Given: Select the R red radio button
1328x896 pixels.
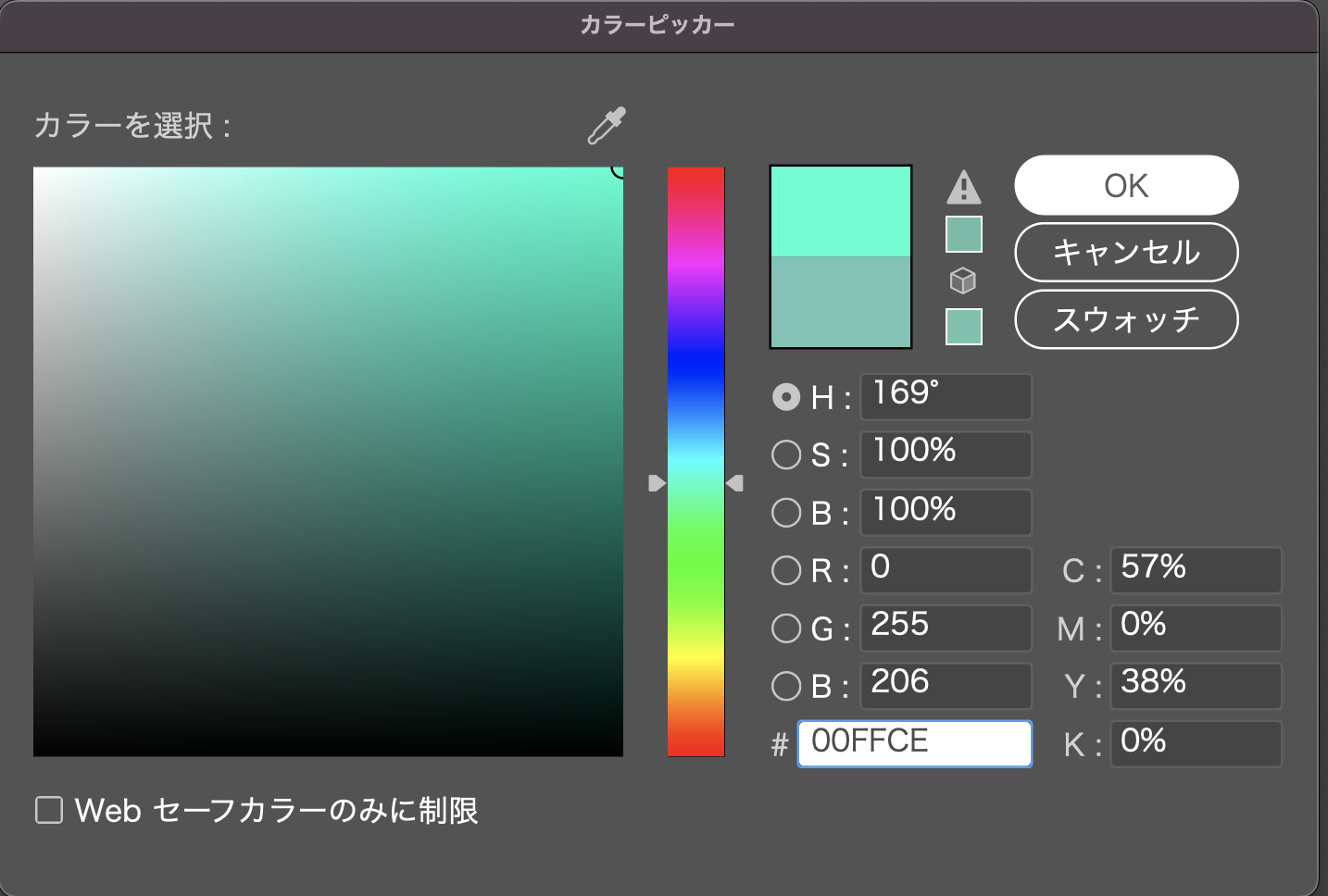Looking at the screenshot, I should point(786,570).
